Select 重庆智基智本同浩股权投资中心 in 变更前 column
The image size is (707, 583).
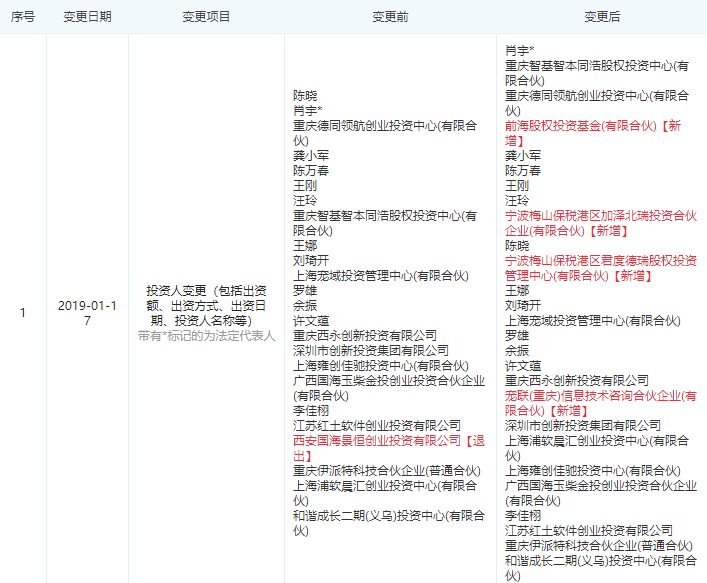[x=385, y=223]
